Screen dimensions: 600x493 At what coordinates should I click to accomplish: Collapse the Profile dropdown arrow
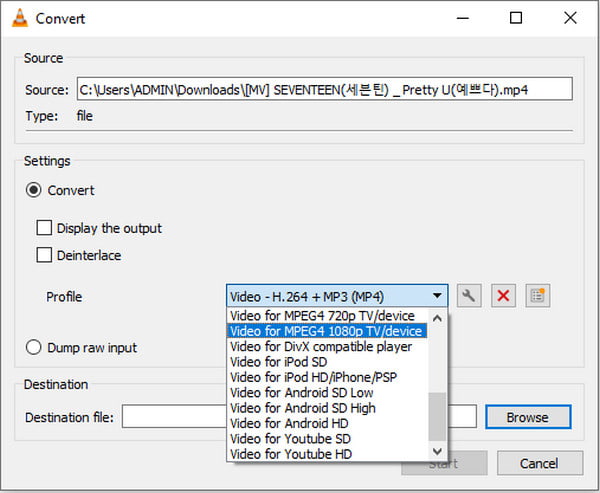(x=438, y=296)
